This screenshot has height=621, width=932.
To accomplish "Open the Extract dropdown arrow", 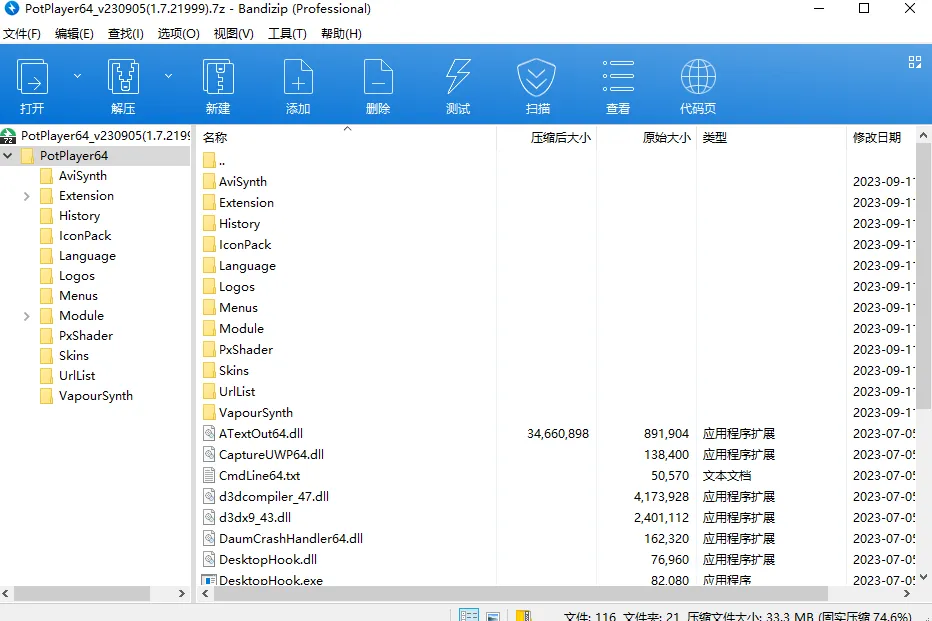I will point(166,74).
